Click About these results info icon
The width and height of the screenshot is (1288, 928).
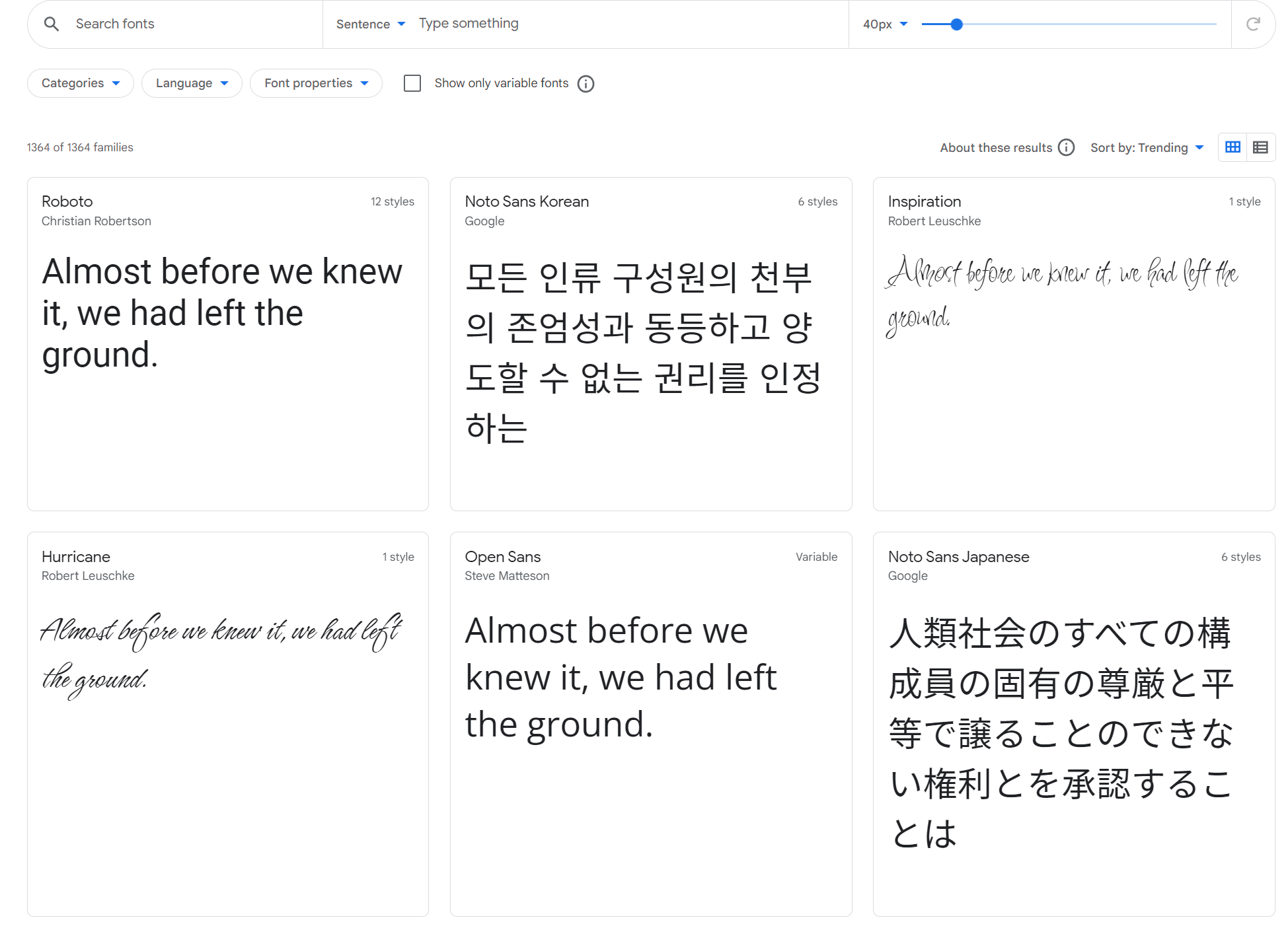point(1066,147)
